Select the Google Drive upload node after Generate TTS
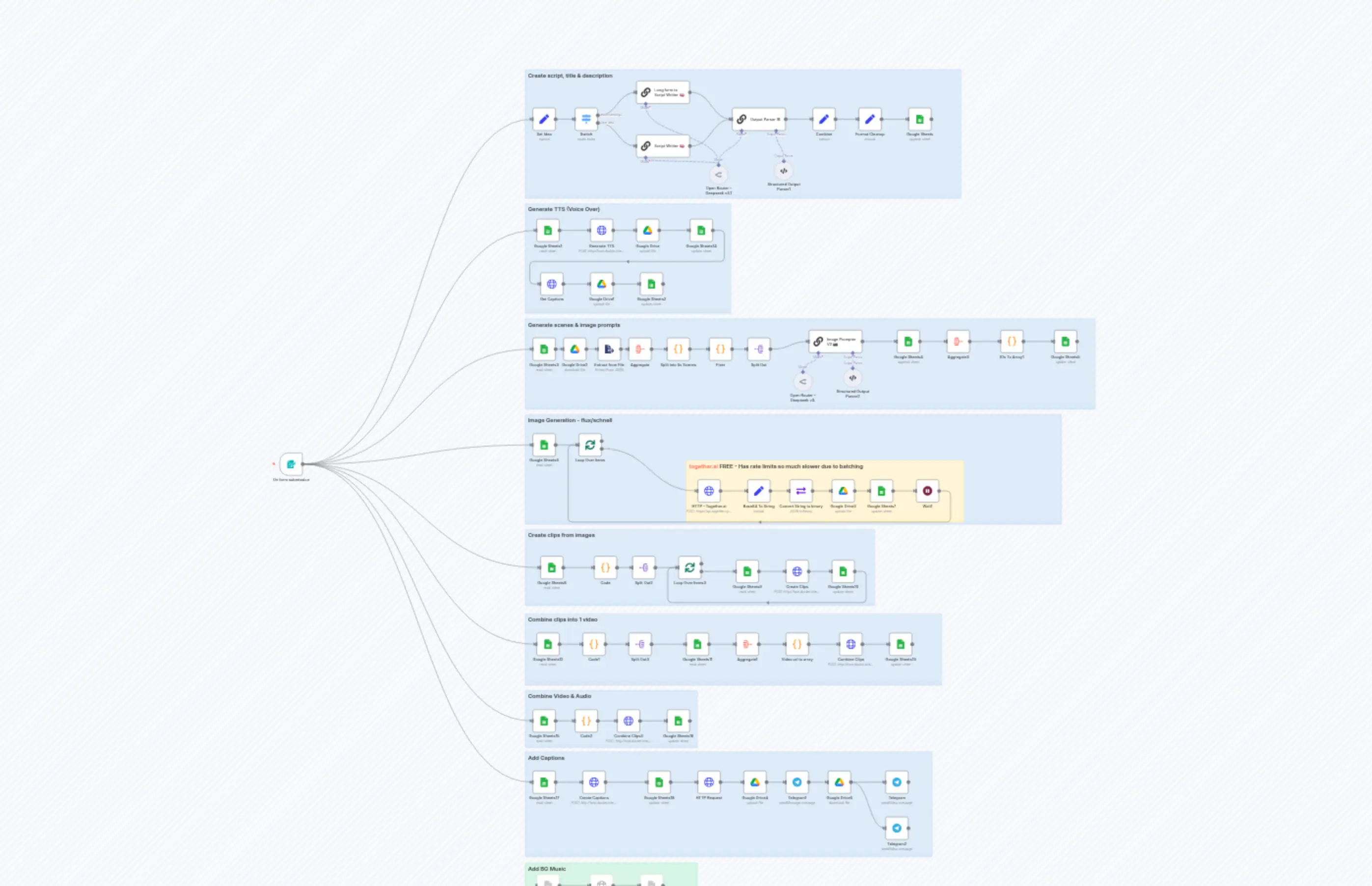 point(648,230)
